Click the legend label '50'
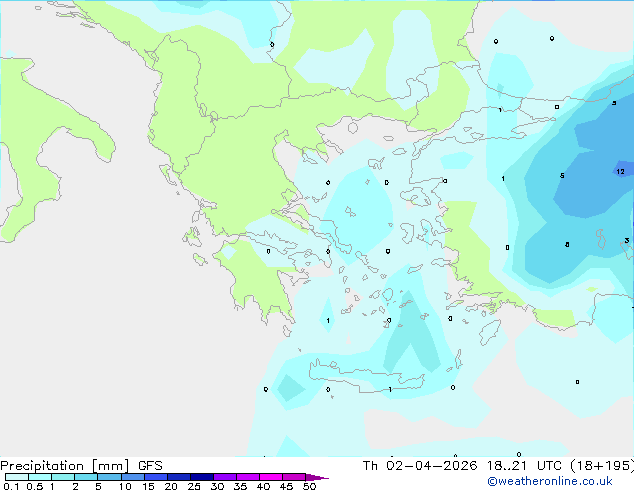 point(309,486)
